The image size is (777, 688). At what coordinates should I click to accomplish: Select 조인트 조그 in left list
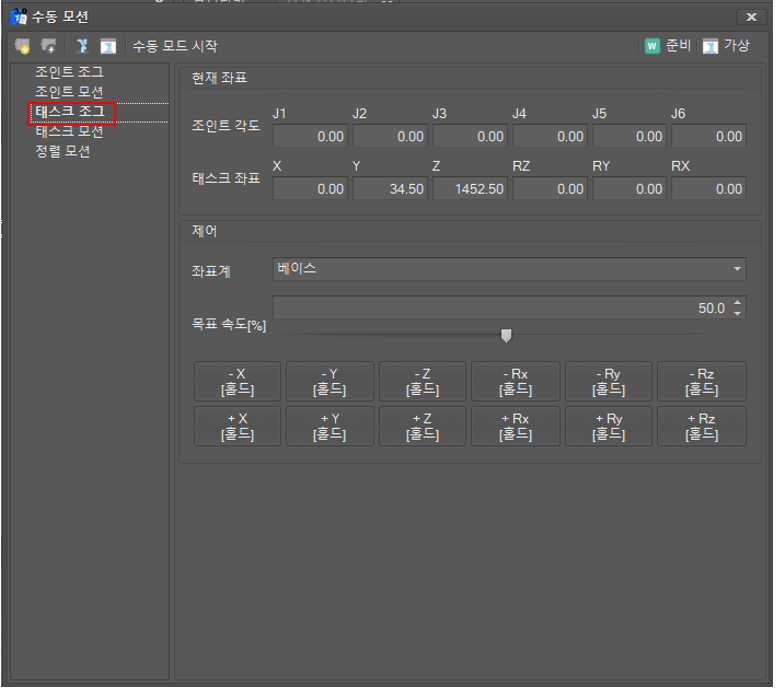69,72
